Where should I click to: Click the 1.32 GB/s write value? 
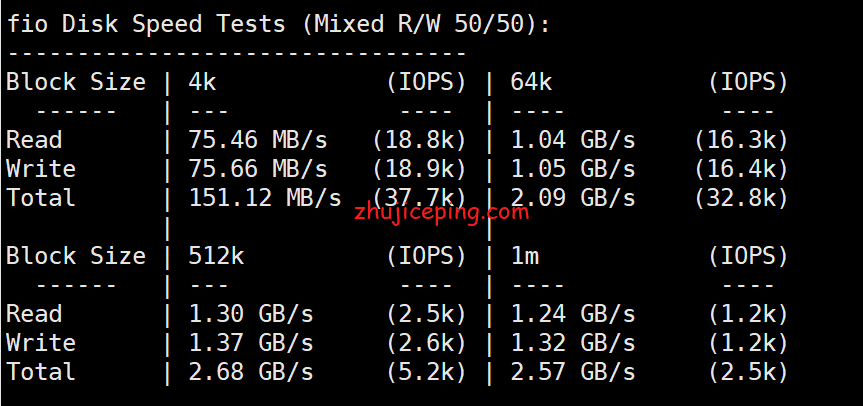point(573,343)
